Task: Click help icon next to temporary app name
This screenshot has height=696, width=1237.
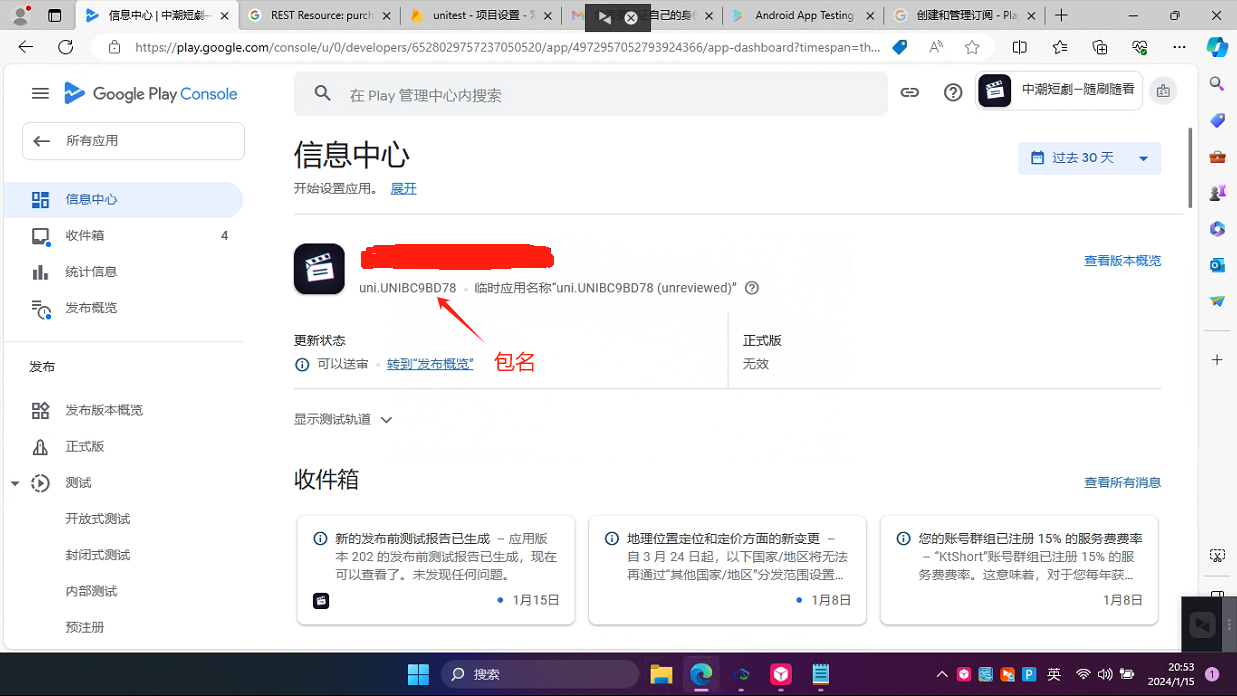Action: (x=752, y=288)
